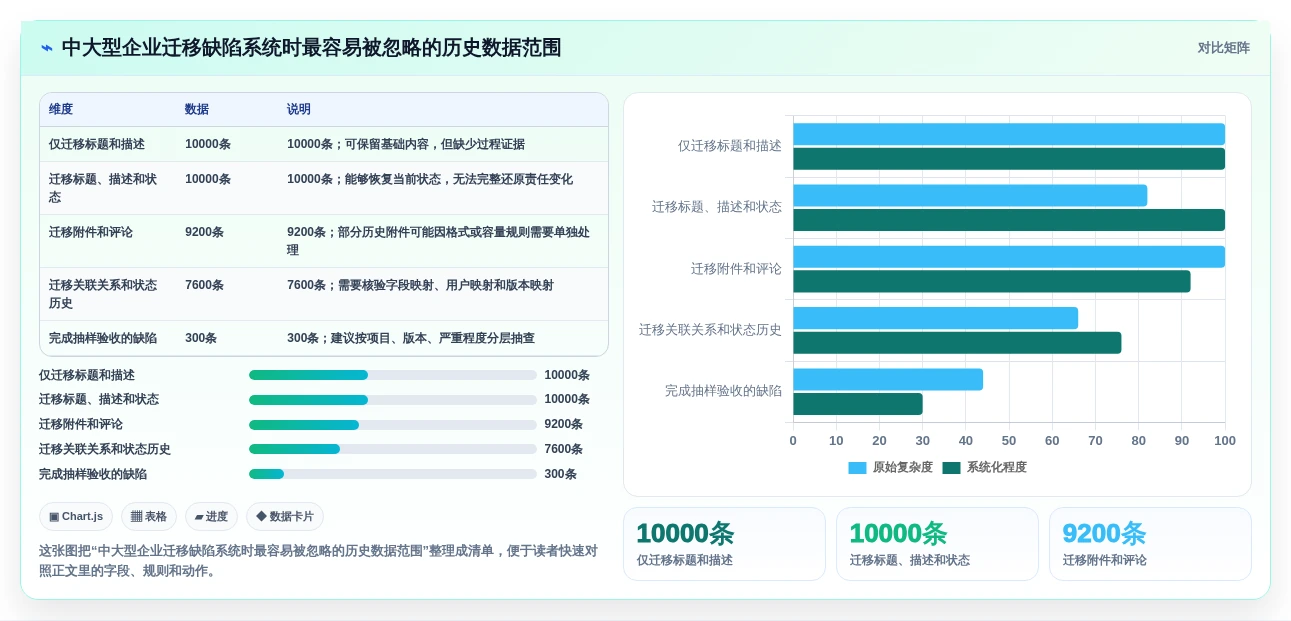Select the 数据卡片 tag chip
The width and height of the screenshot is (1291, 621).
coord(285,516)
